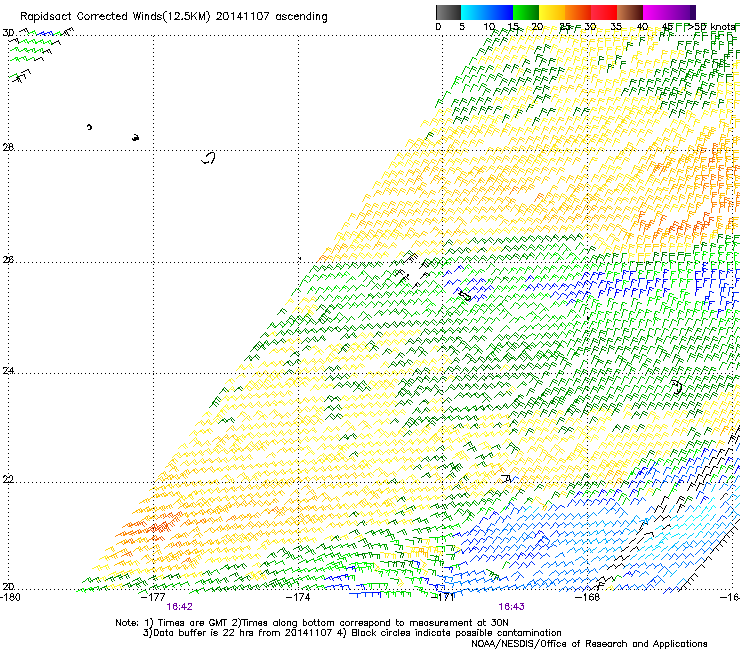Image resolution: width=740 pixels, height=650 pixels.
Task: Click the latitude label '22' at left axis
Action: coord(8,479)
